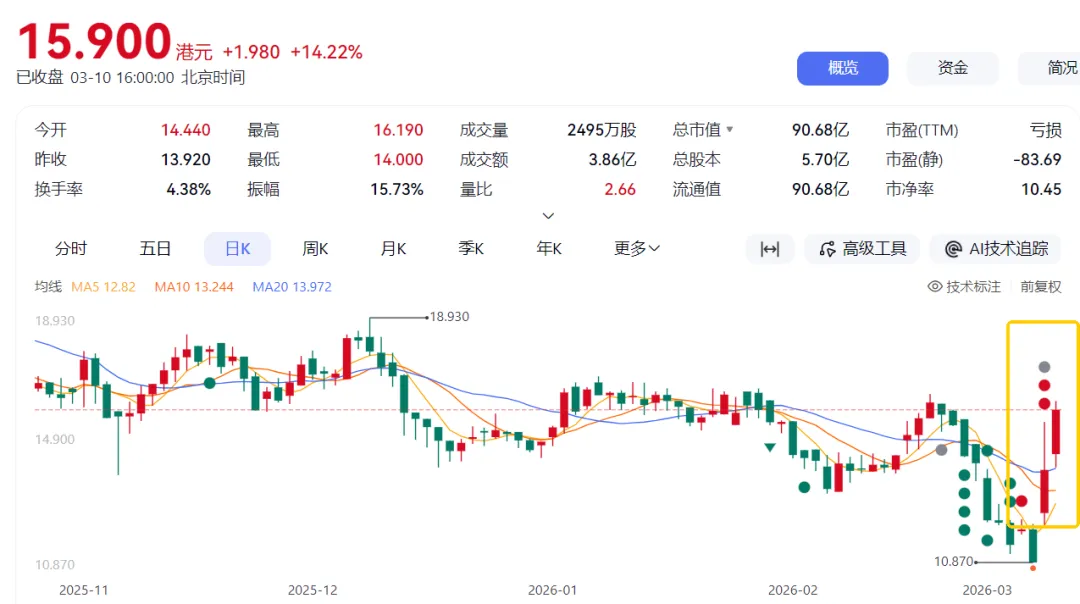The height and width of the screenshot is (604, 1080).
Task: Click the 资金 capital button
Action: 952,68
